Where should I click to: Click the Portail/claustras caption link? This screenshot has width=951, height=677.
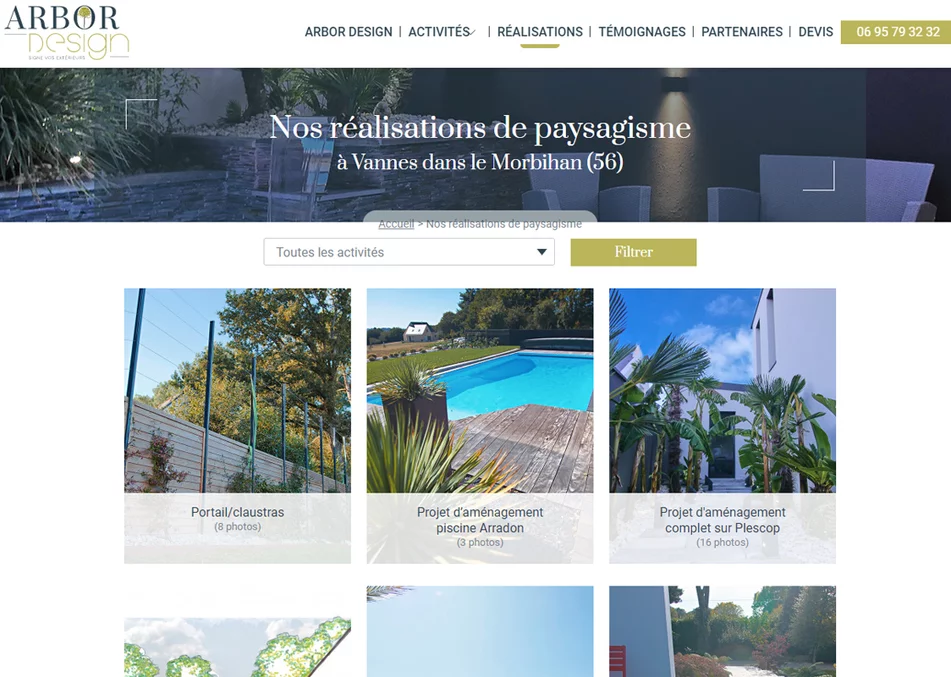pos(237,512)
